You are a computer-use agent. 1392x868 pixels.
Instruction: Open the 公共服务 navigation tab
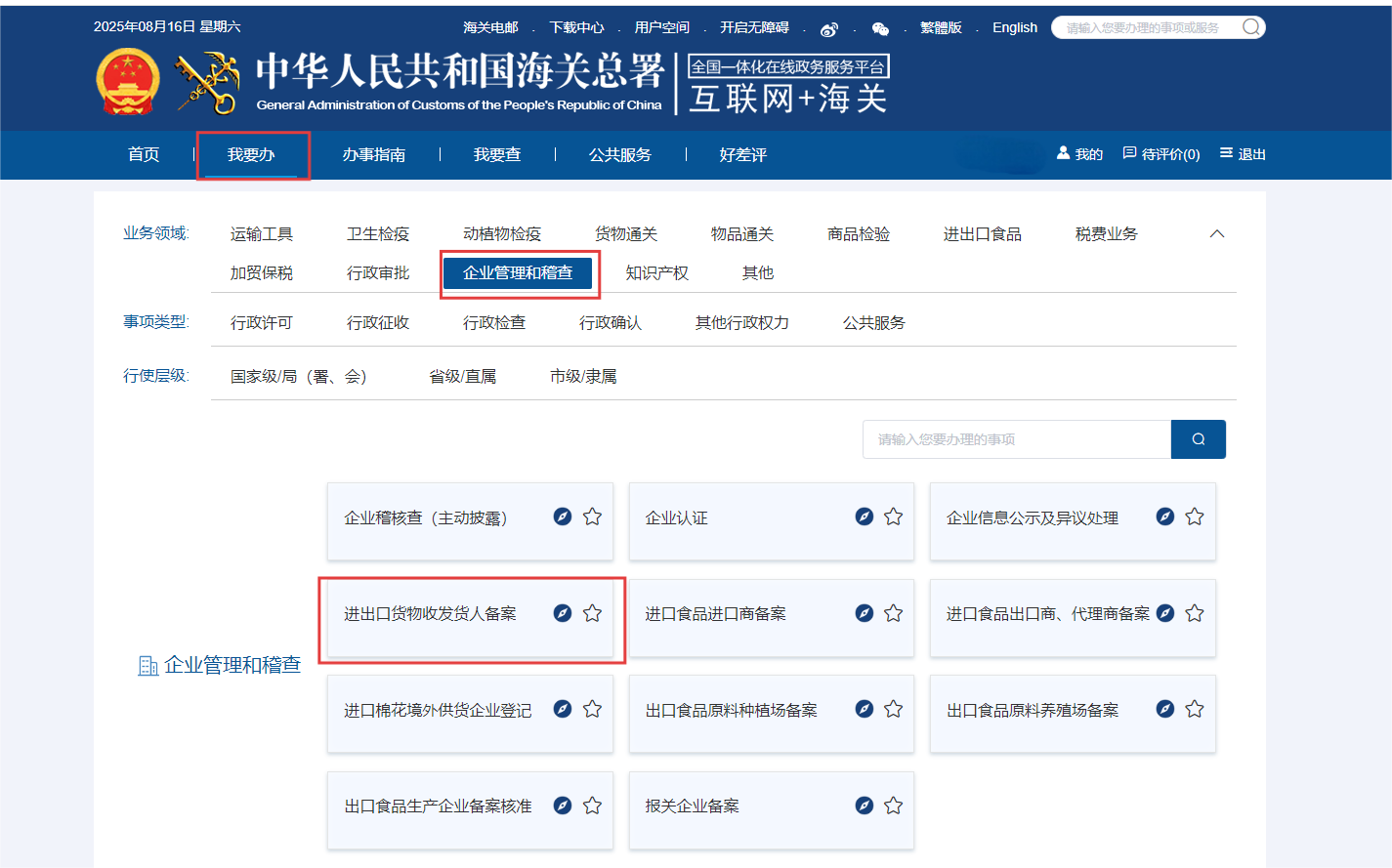[619, 155]
